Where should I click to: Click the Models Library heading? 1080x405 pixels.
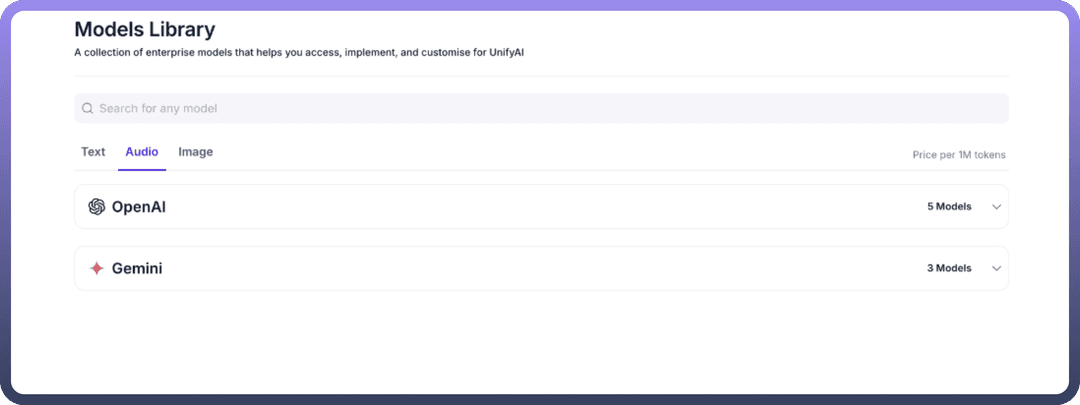[144, 30]
